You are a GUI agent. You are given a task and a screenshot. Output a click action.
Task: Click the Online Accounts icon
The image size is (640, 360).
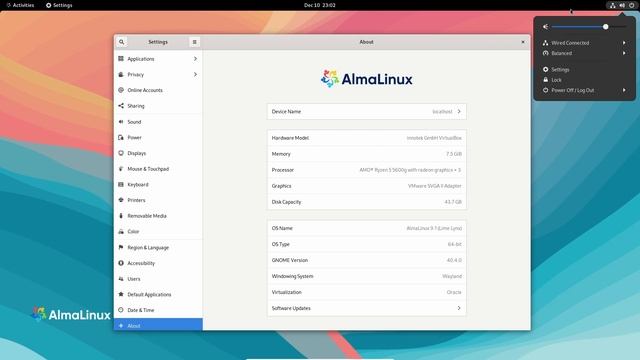point(121,90)
